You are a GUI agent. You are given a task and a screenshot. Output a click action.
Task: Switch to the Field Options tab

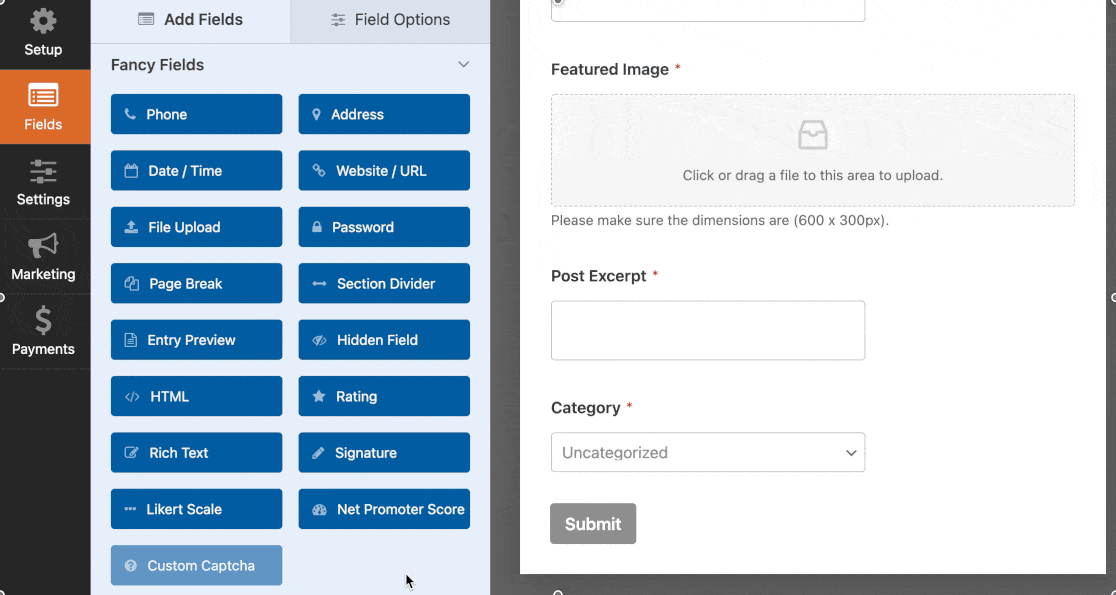391,20
